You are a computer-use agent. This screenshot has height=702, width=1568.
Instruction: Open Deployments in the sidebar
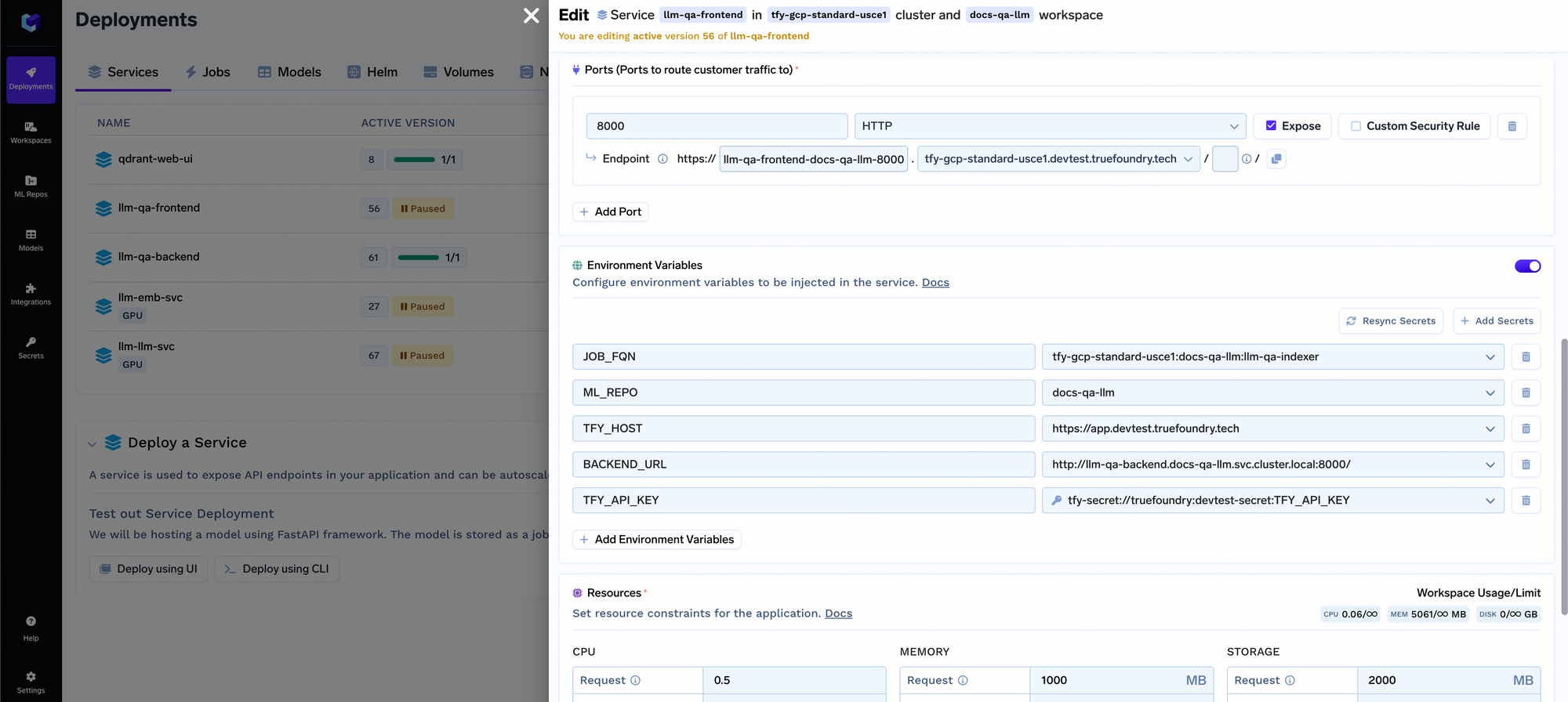tap(31, 79)
